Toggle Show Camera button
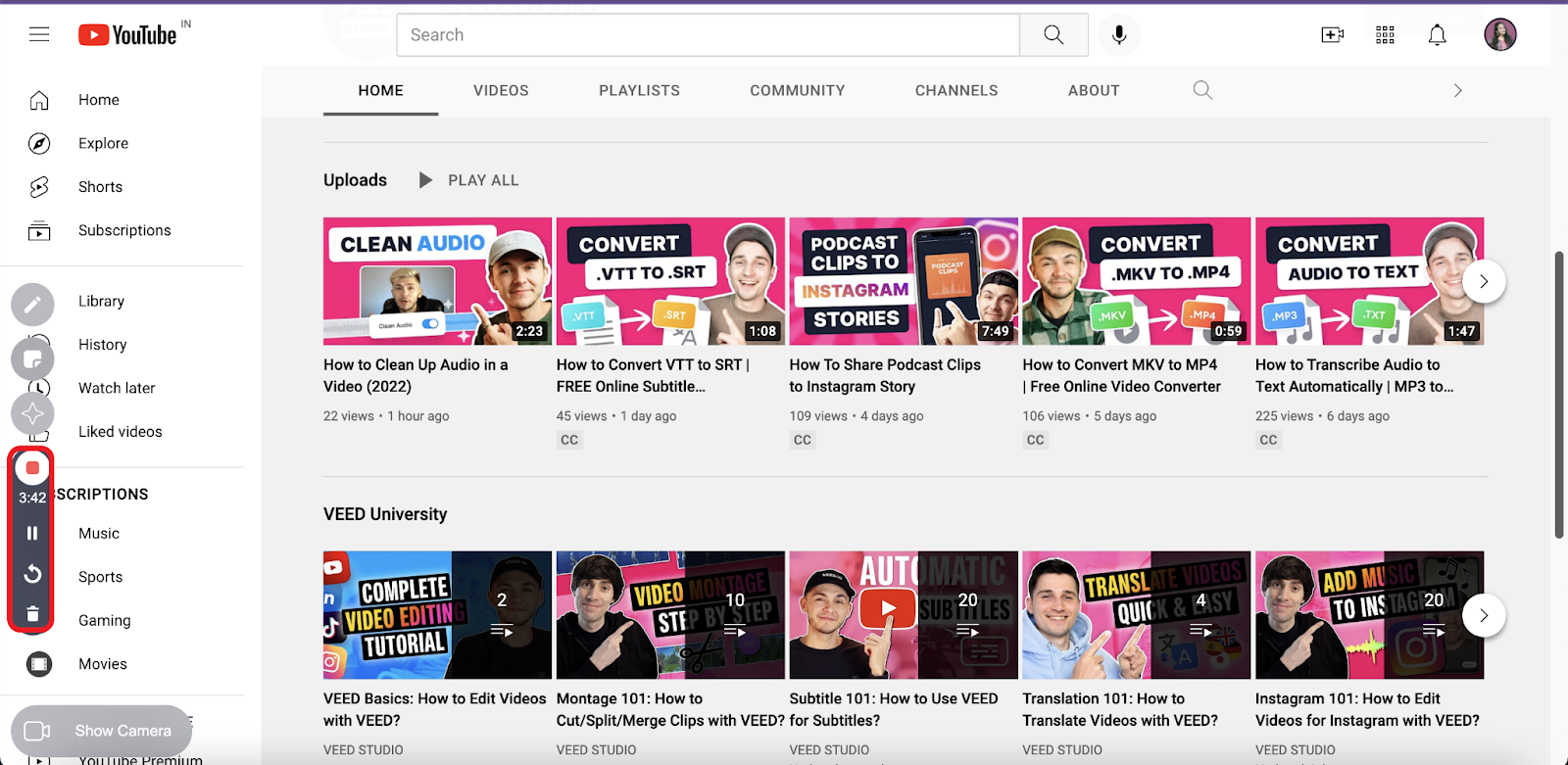1568x765 pixels. [x=102, y=731]
